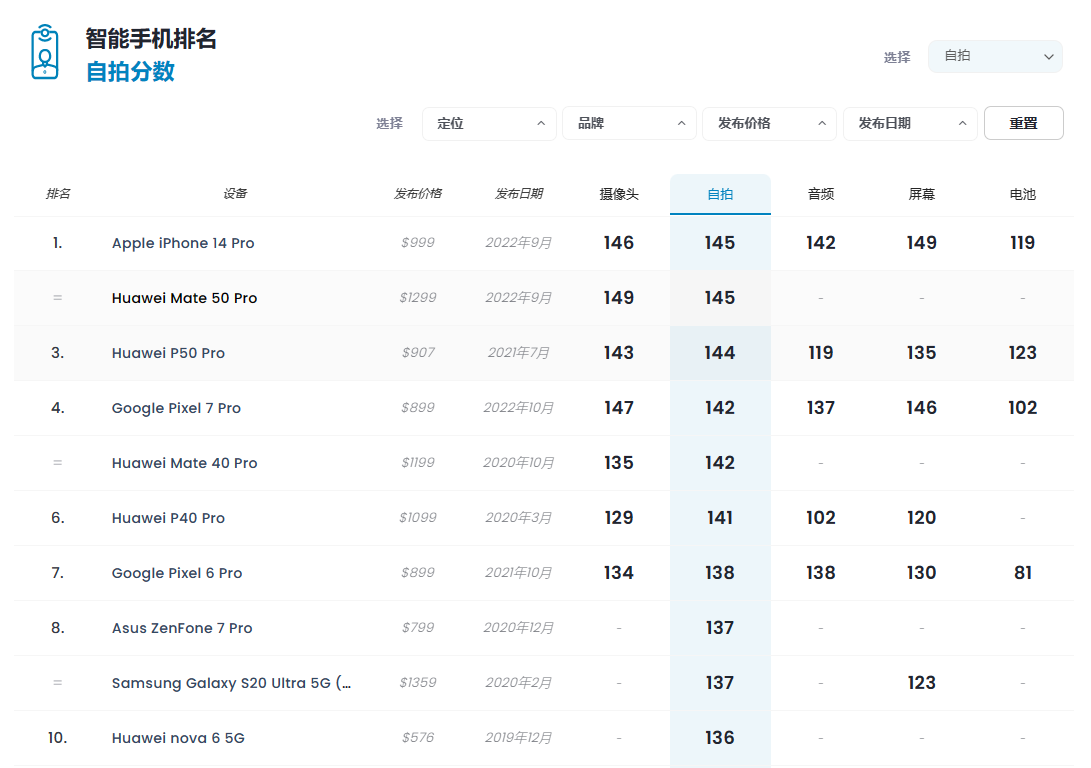Switch to the 电池 column tab
1091x768 pixels.
1023,194
